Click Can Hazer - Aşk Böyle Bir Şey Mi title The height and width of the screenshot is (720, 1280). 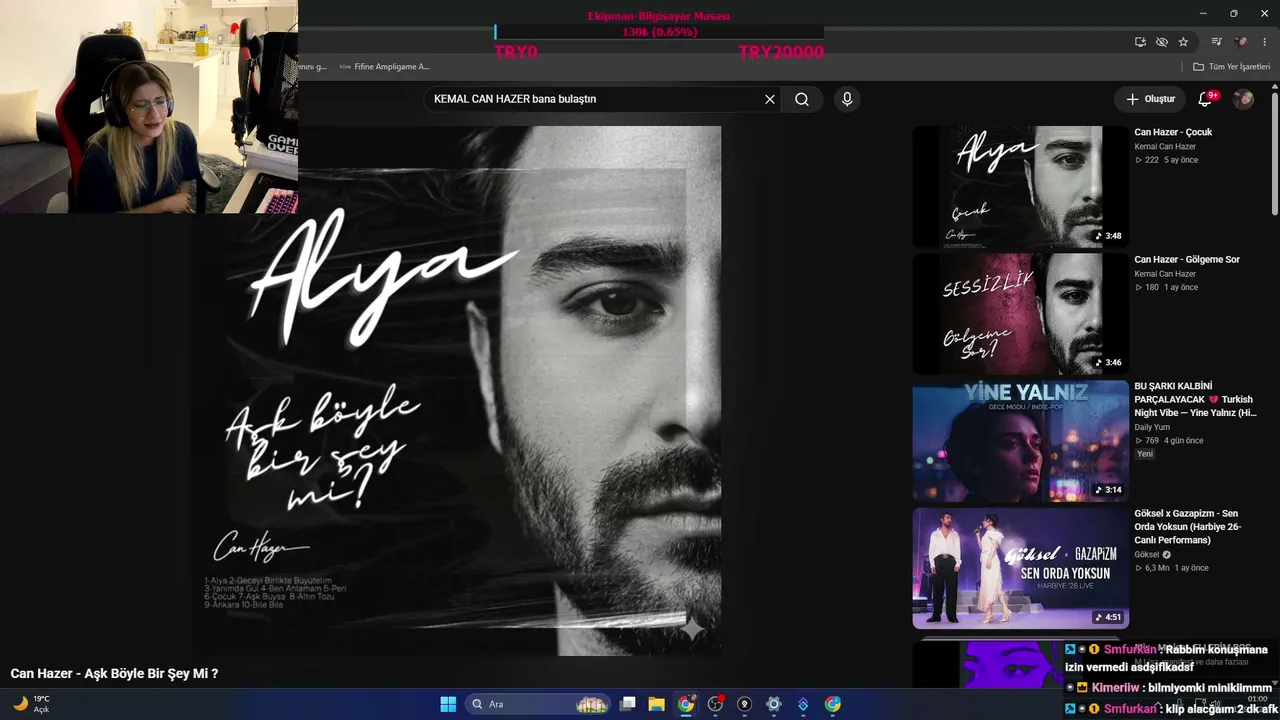coord(114,674)
